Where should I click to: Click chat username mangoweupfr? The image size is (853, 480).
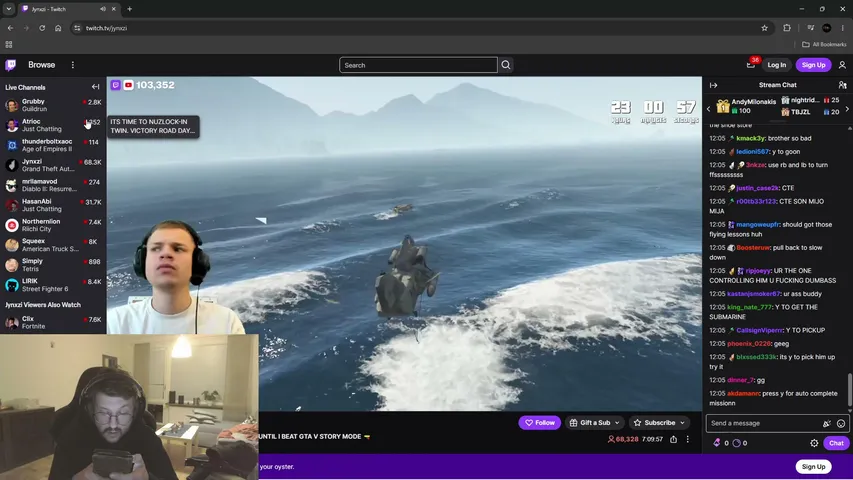point(758,224)
